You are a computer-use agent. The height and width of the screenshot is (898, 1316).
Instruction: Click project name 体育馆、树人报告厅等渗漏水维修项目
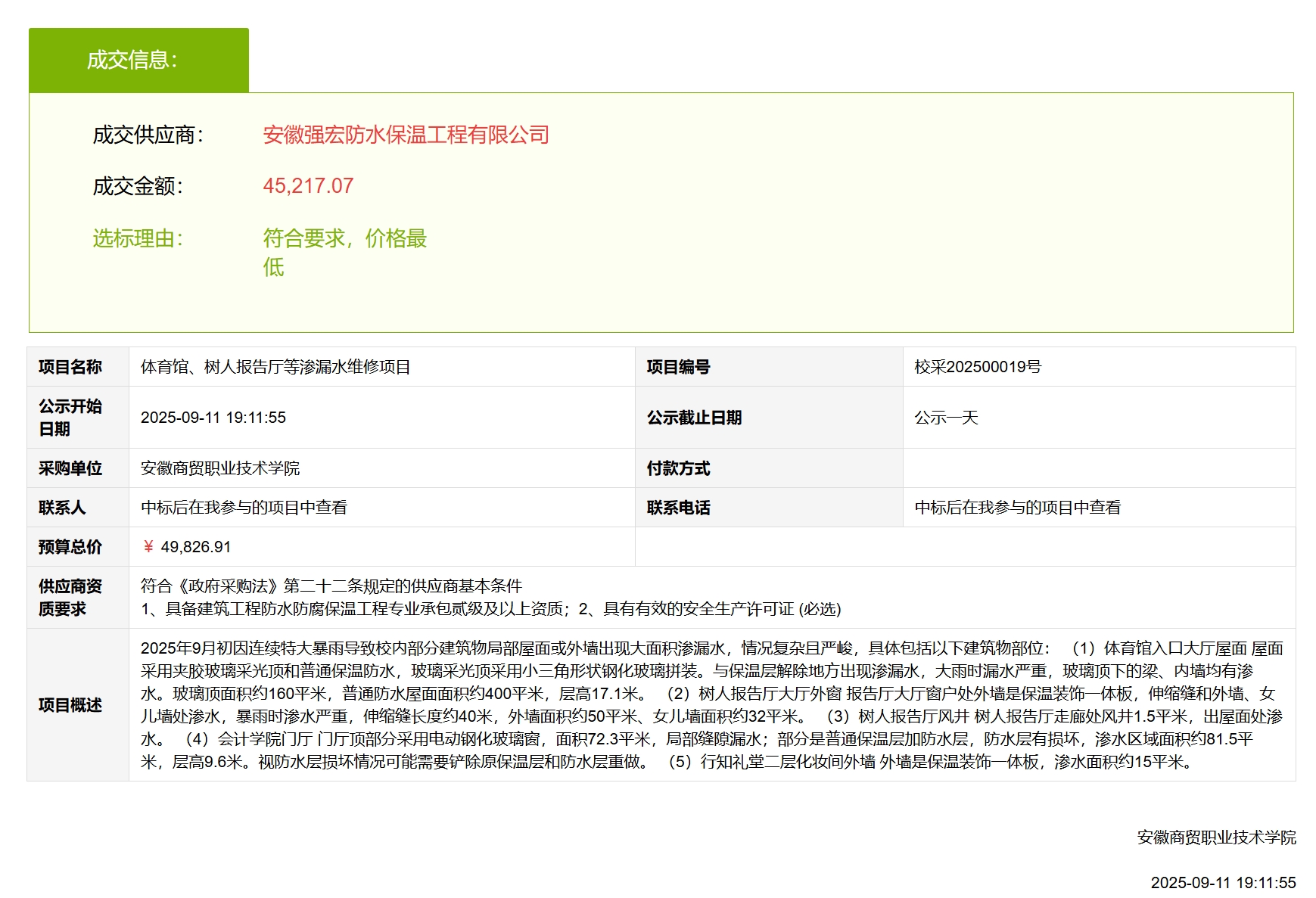[275, 367]
